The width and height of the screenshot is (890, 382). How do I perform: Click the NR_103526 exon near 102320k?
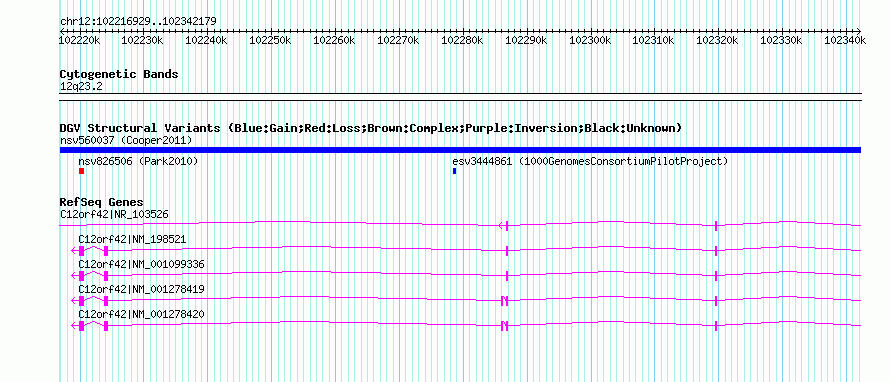[x=716, y=225]
